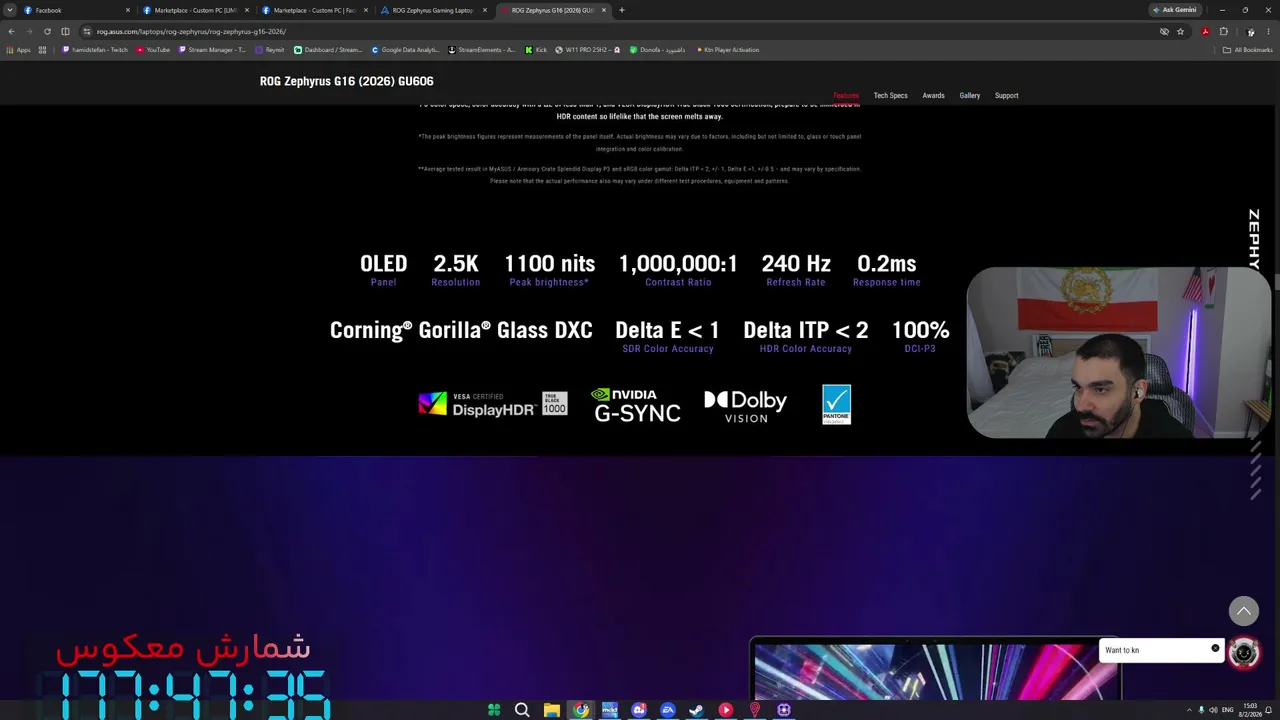1280x720 pixels.
Task: Go back to the previous page
Action: click(x=11, y=31)
